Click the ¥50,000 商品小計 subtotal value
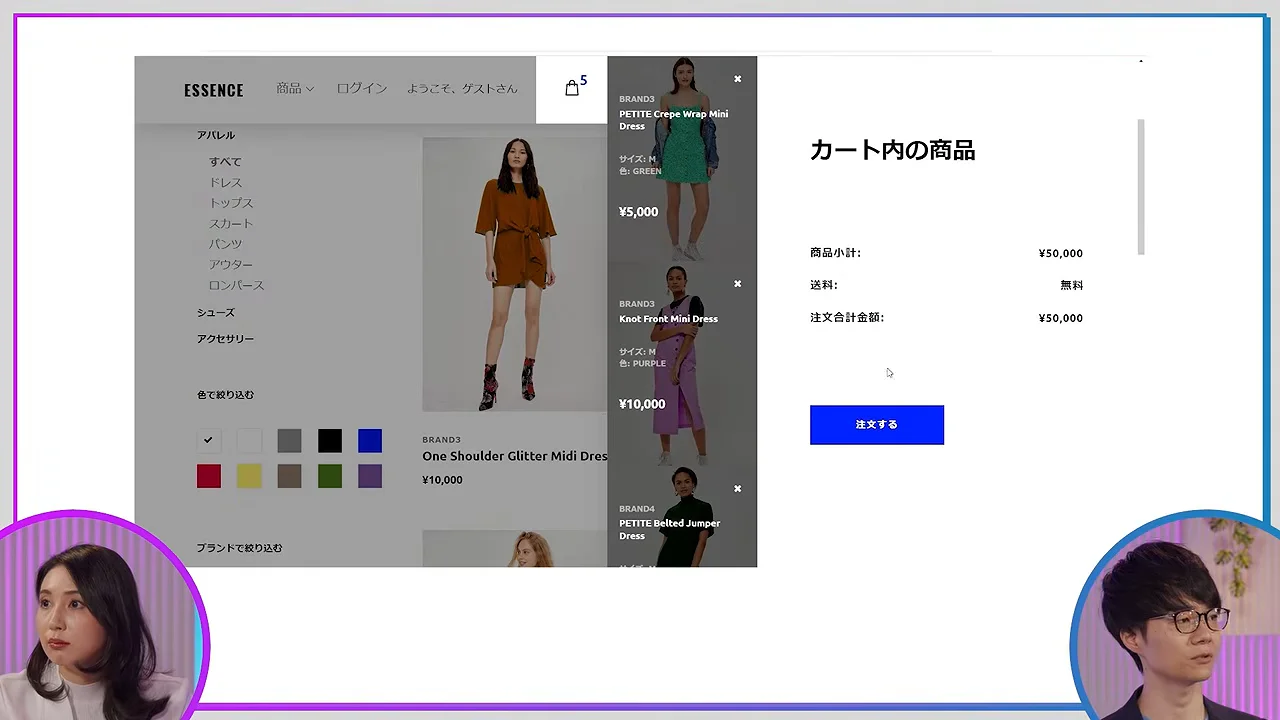1280x720 pixels. click(1060, 253)
